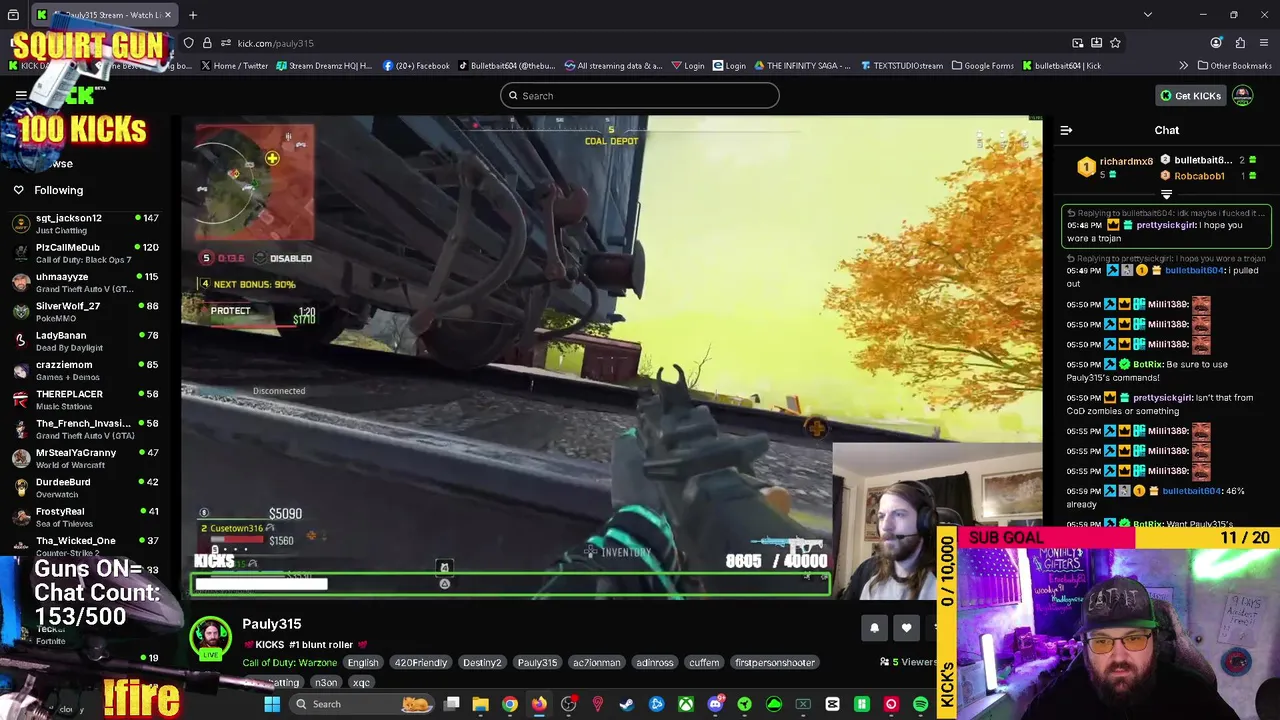Open OBS Studio from the taskbar
This screenshot has width=1280, height=720.
coord(569,704)
